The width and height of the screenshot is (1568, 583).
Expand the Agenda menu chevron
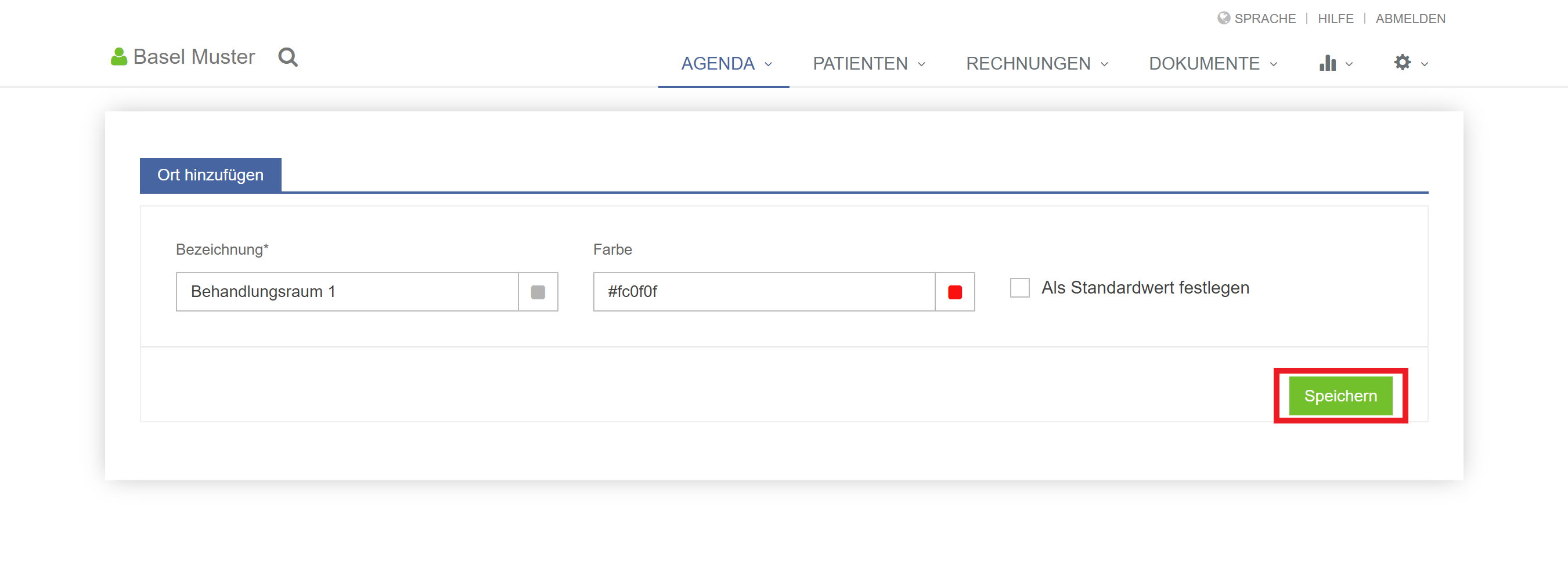click(x=768, y=64)
